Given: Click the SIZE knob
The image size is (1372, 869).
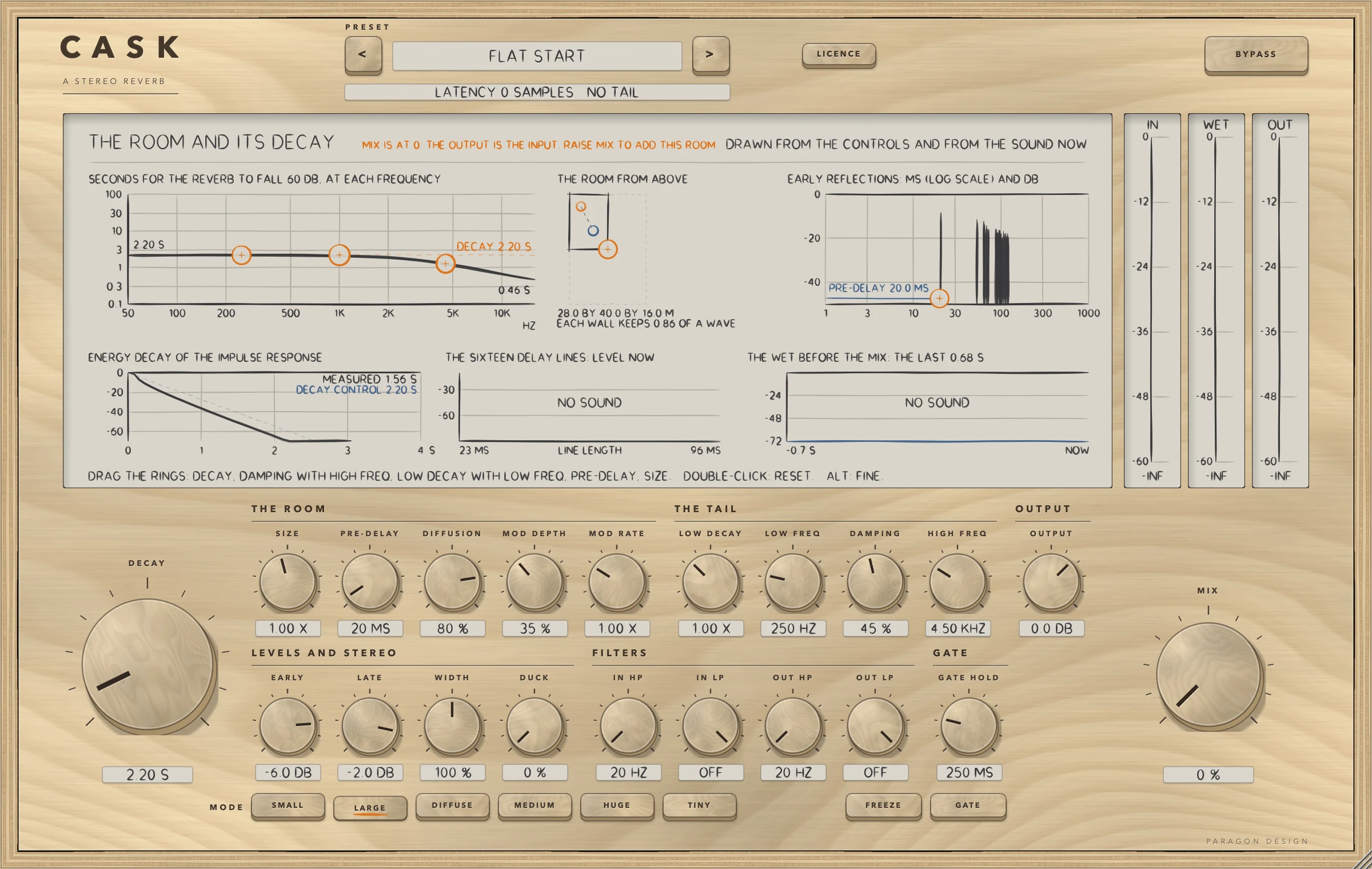Looking at the screenshot, I should (x=288, y=582).
